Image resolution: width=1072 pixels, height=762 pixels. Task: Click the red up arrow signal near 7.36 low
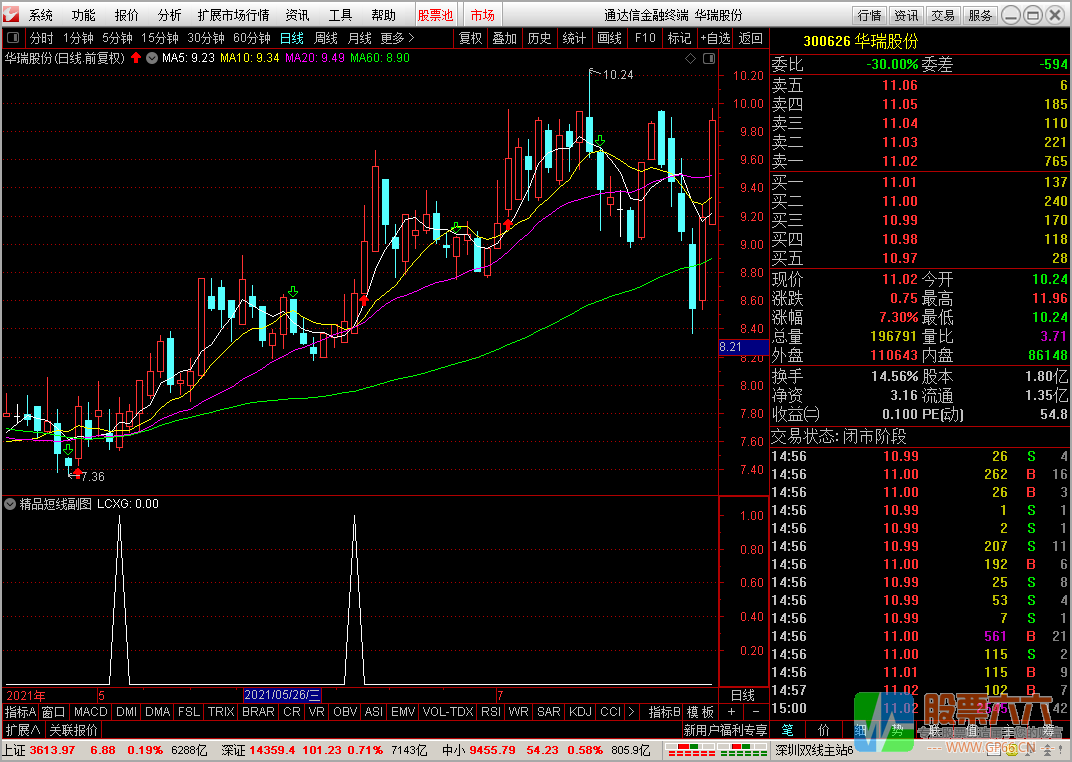(77, 472)
